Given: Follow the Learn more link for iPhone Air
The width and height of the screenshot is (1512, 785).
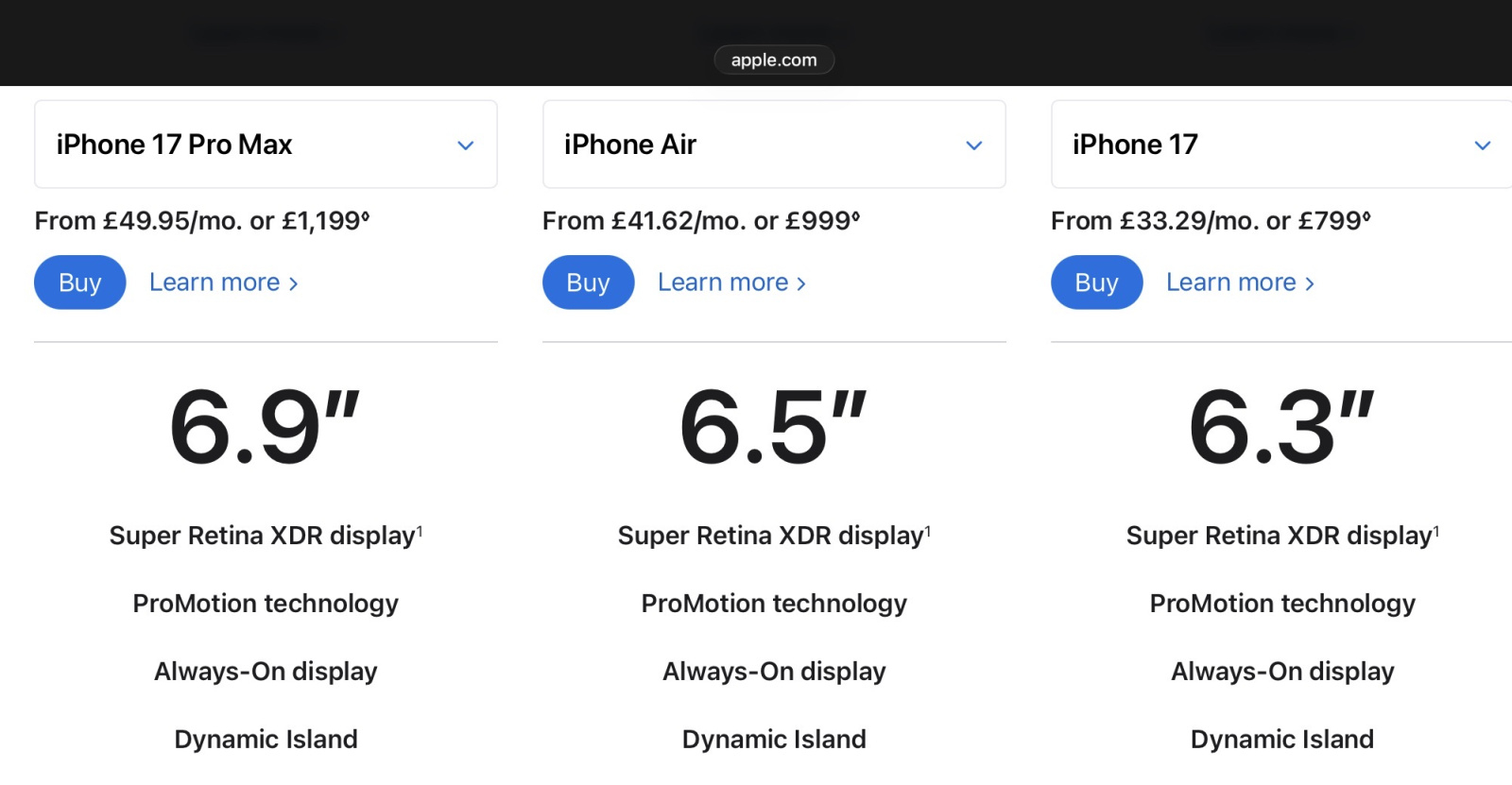Looking at the screenshot, I should coord(731,282).
